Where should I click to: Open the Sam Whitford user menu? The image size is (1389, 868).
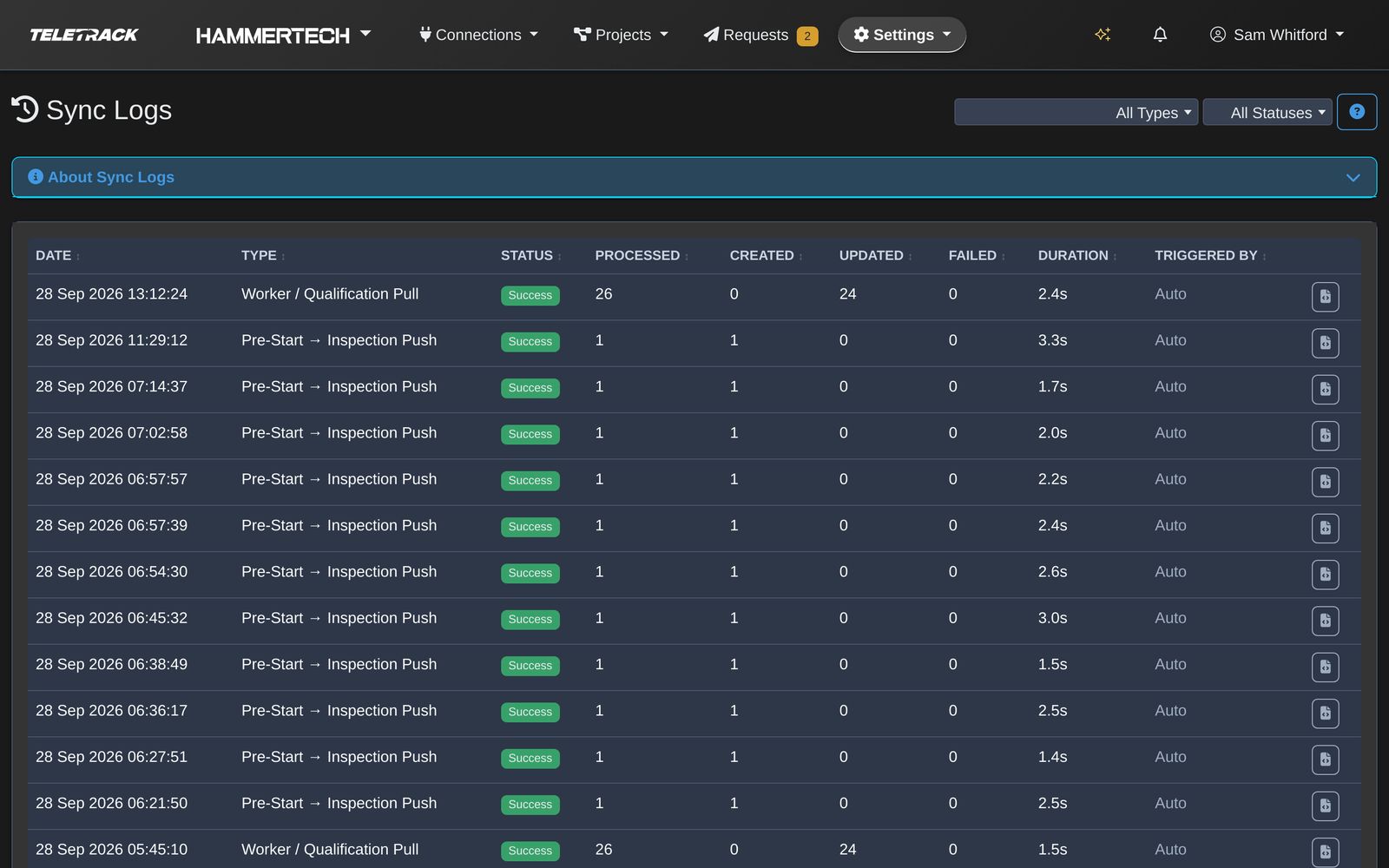1277,35
